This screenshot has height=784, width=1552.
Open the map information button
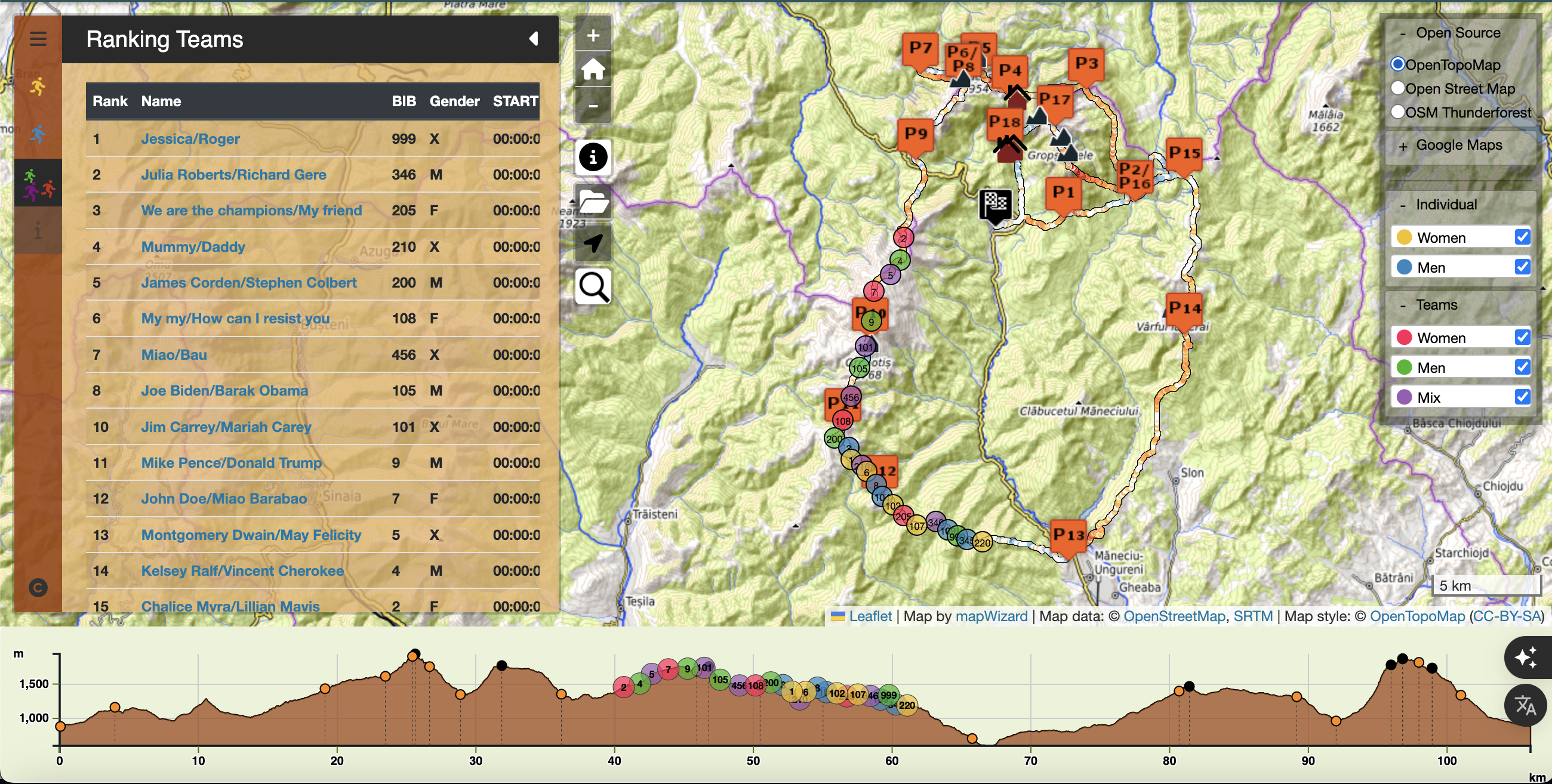point(593,158)
